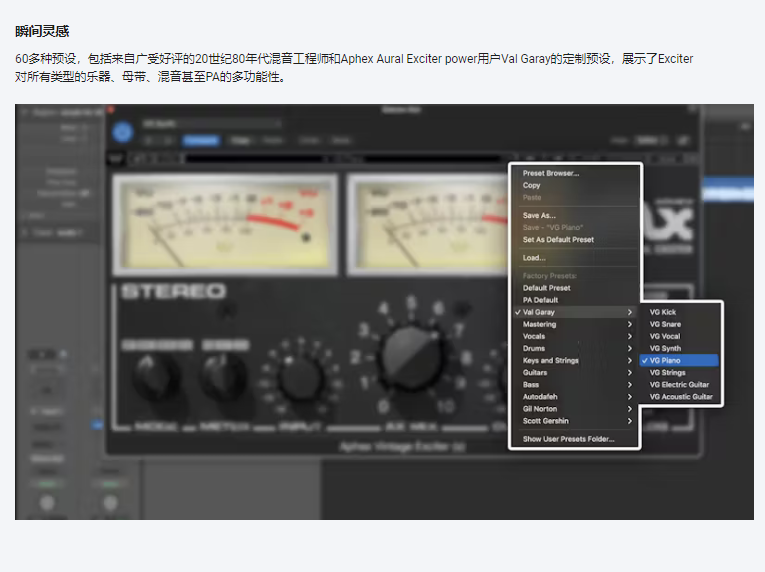Screen dimensions: 765x572
Task: Click the greyed Save - "VG Piano" entry
Action: pyautogui.click(x=553, y=227)
